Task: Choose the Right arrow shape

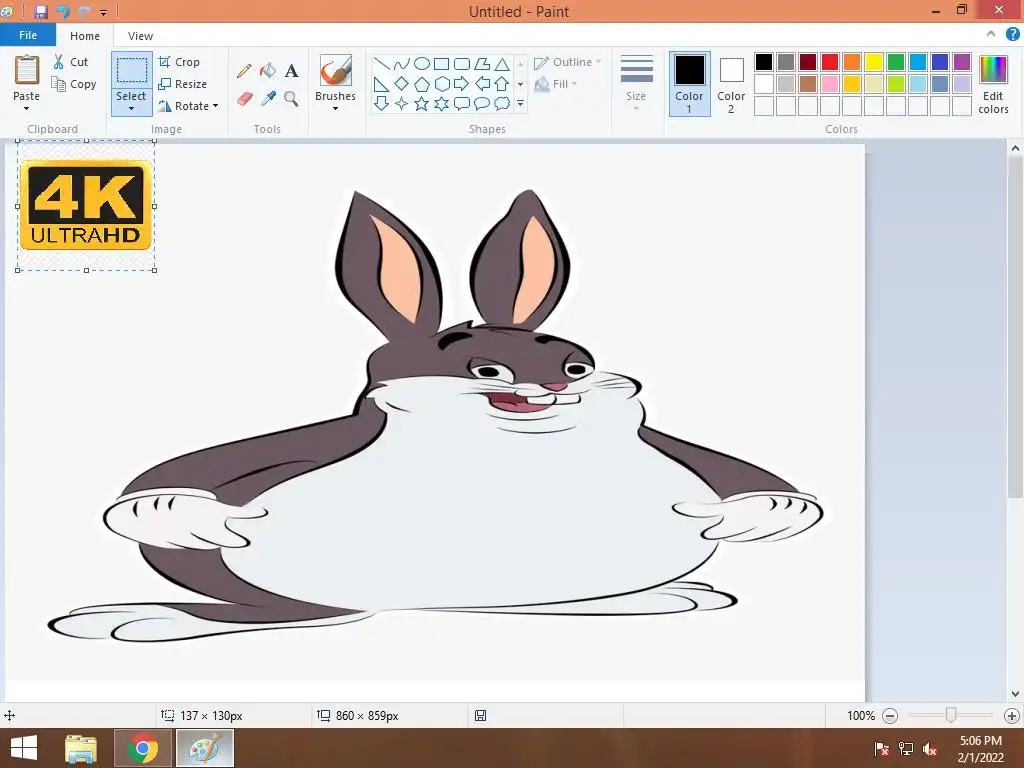Action: point(462,84)
